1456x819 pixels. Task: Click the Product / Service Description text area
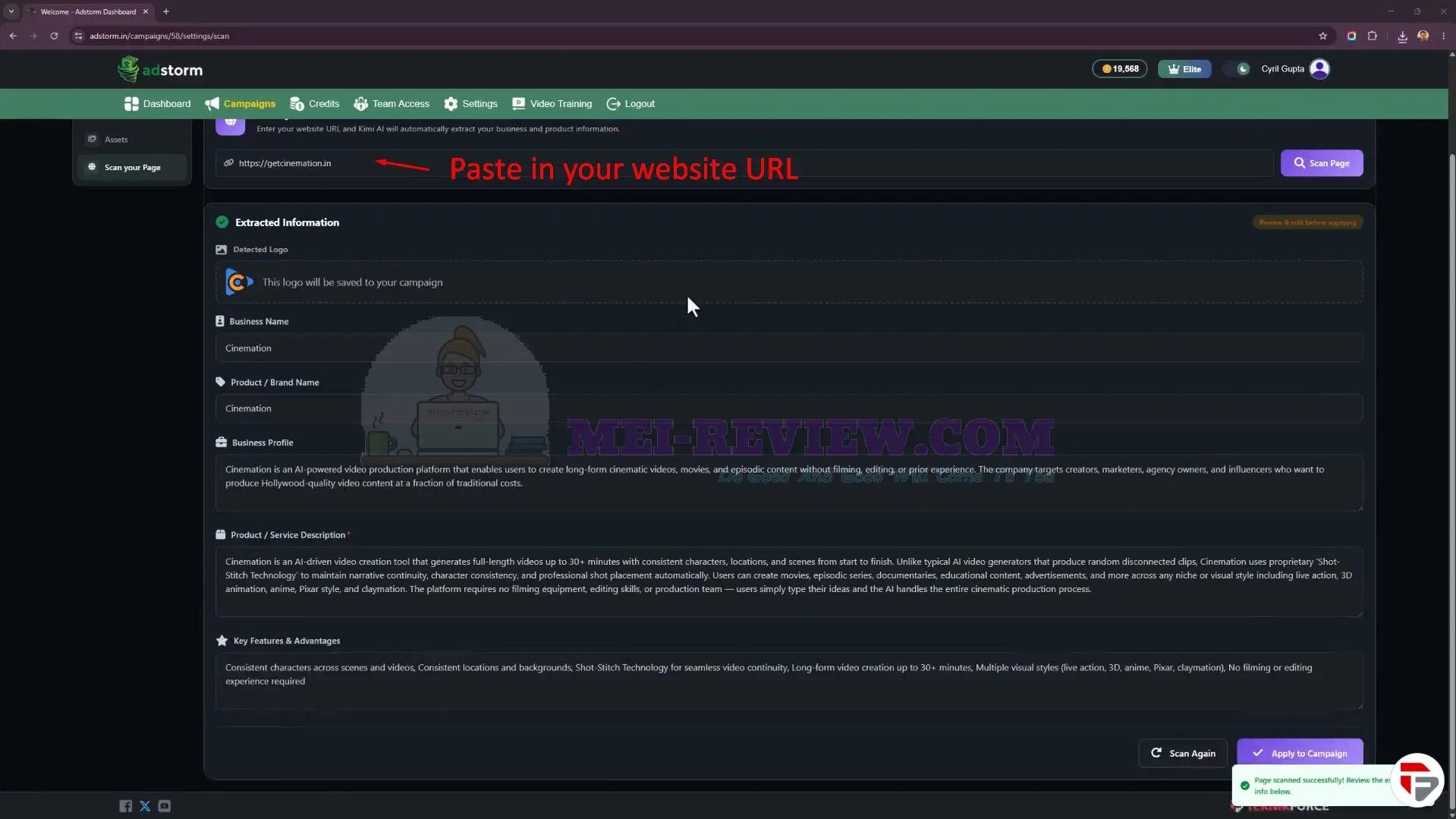[x=789, y=582]
